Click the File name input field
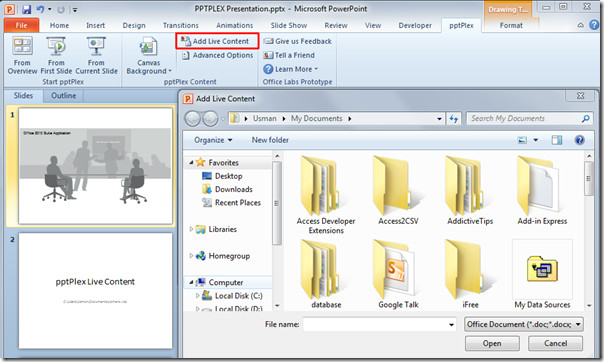604x362 pixels. tap(379, 324)
